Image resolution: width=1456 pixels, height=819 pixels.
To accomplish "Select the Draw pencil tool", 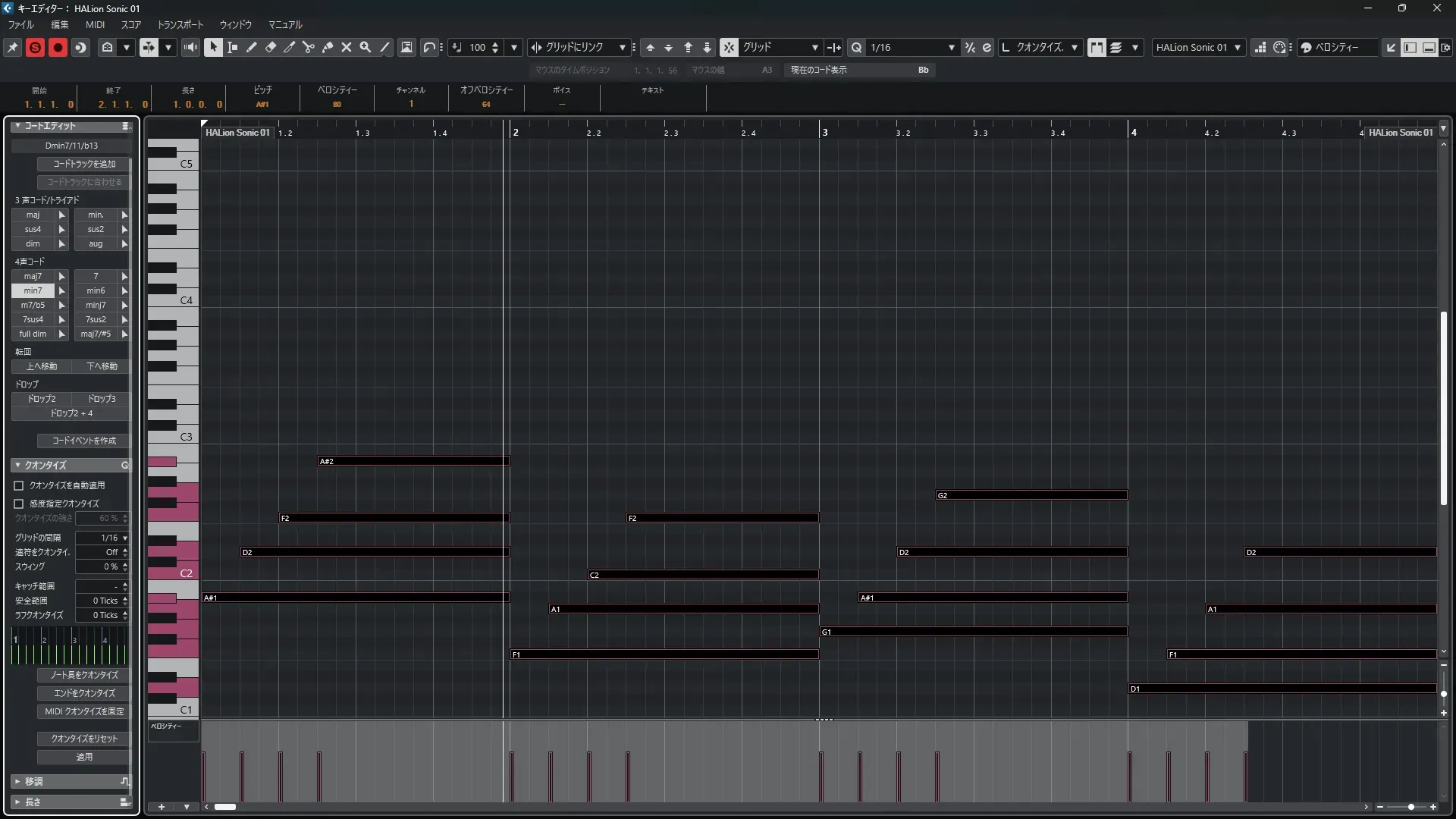I will pos(252,47).
